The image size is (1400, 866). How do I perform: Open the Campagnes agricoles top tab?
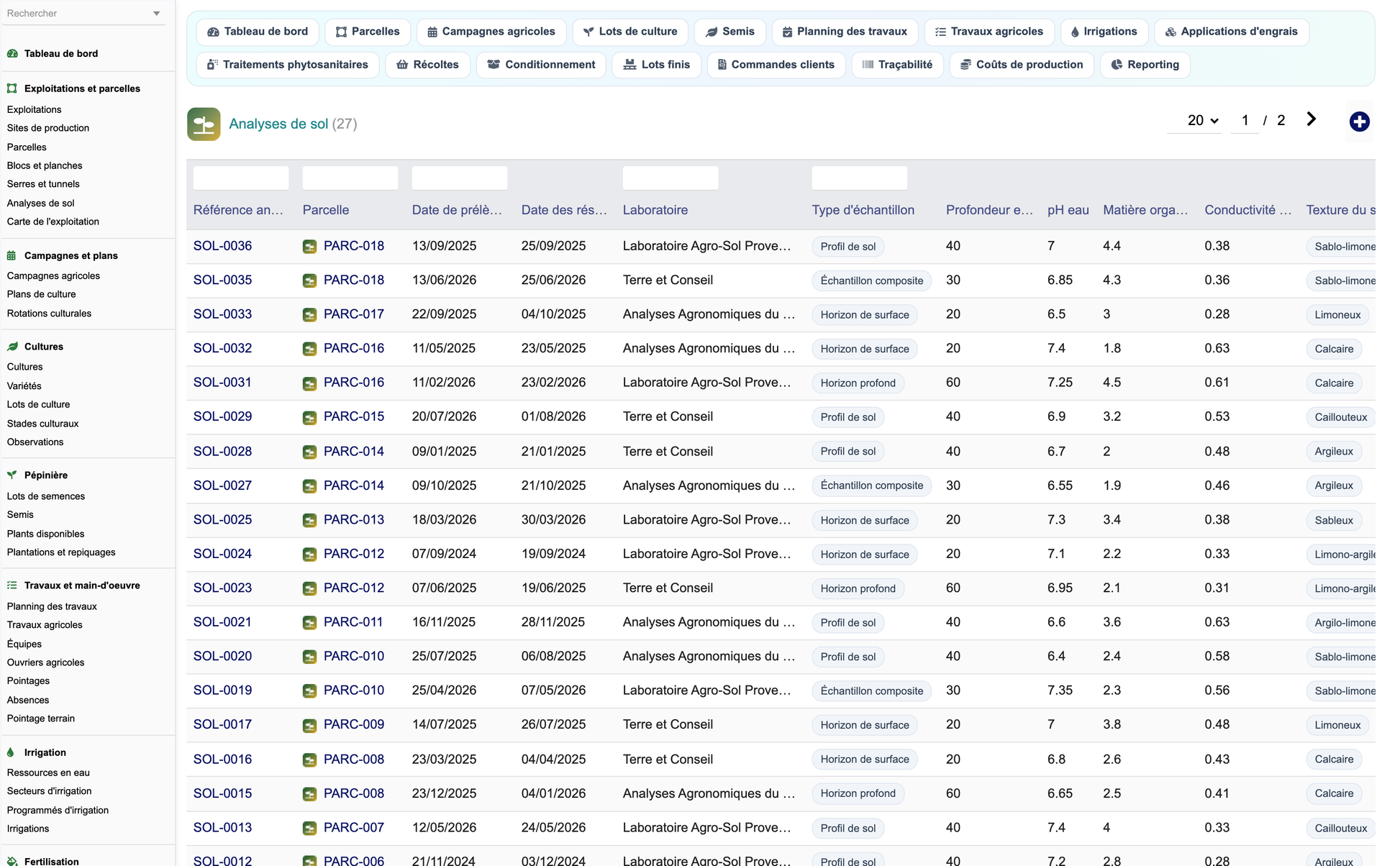click(x=491, y=32)
